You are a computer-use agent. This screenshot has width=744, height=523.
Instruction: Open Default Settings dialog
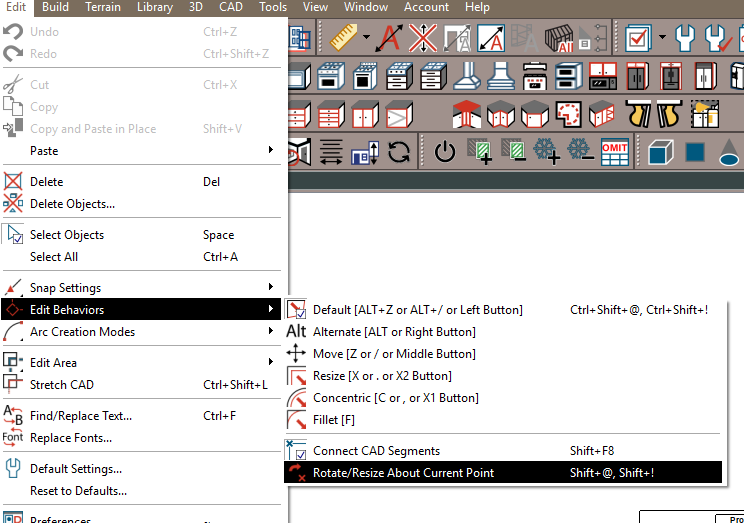click(x=76, y=469)
